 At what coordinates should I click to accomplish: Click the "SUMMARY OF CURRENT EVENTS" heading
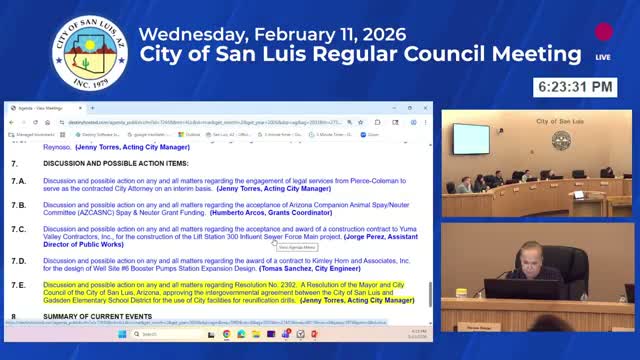coord(98,316)
